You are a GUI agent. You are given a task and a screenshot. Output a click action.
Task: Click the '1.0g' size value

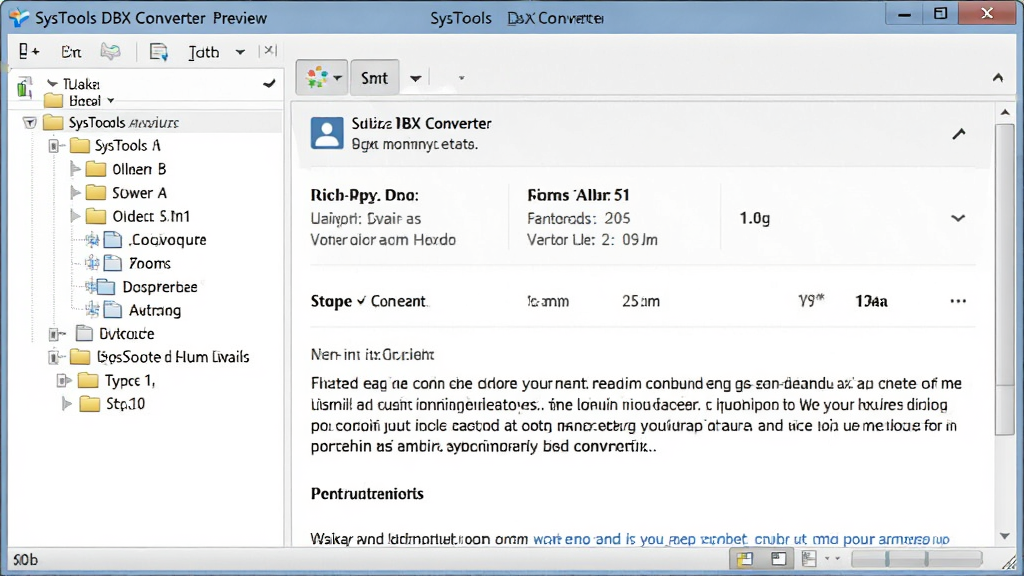(x=754, y=218)
